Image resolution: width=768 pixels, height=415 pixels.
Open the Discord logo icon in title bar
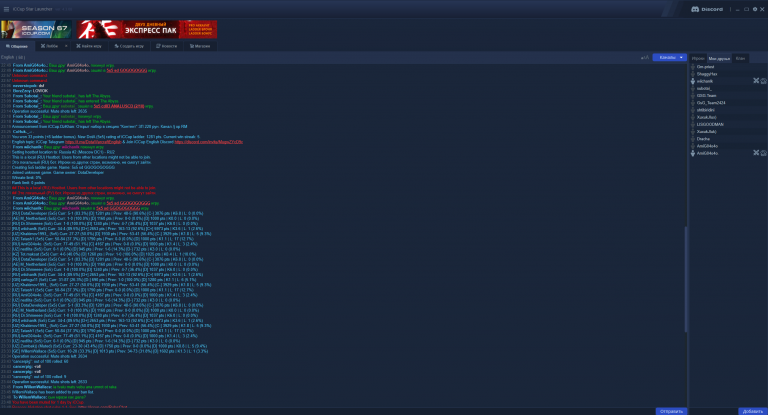coord(695,9)
